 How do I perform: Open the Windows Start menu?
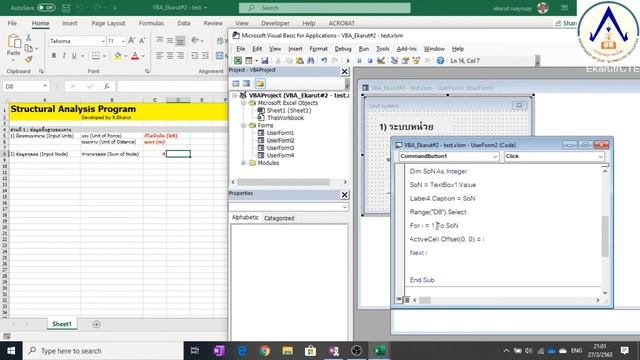[x=11, y=351]
